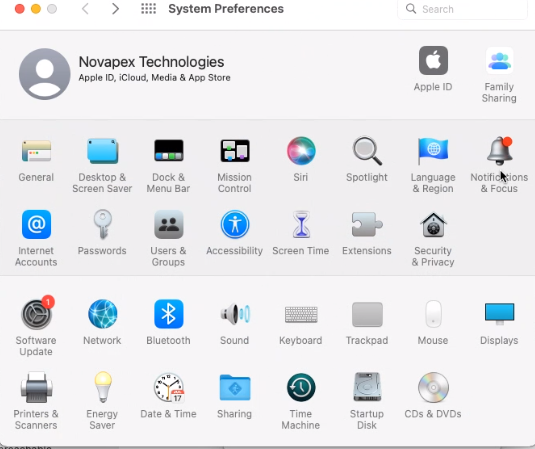Screen dimensions: 535x449
Task: Click the Search preferences field
Action: click(462, 9)
